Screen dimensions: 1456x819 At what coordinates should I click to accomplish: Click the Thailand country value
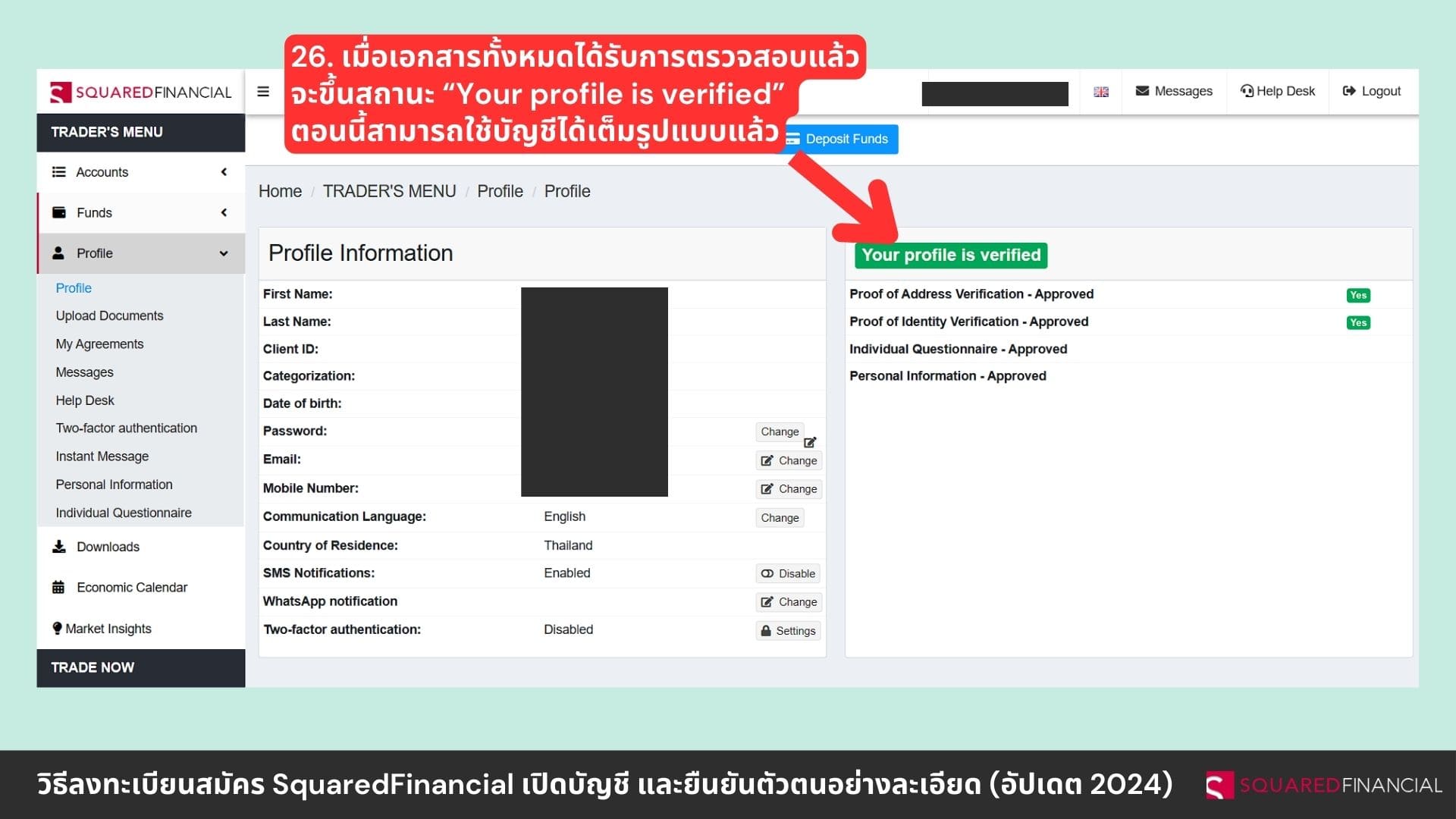pyautogui.click(x=568, y=545)
